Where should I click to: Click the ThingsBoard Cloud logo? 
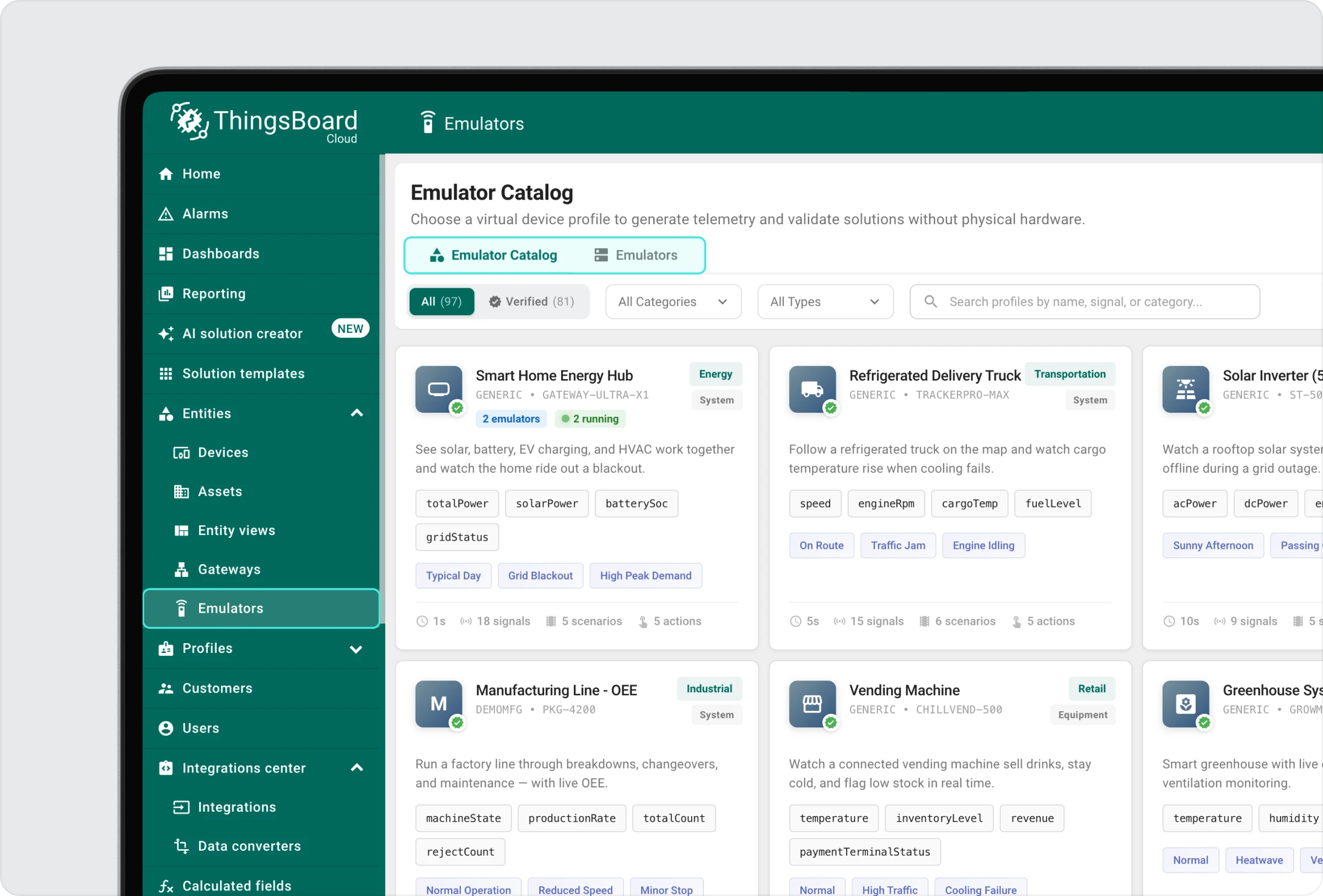point(263,122)
